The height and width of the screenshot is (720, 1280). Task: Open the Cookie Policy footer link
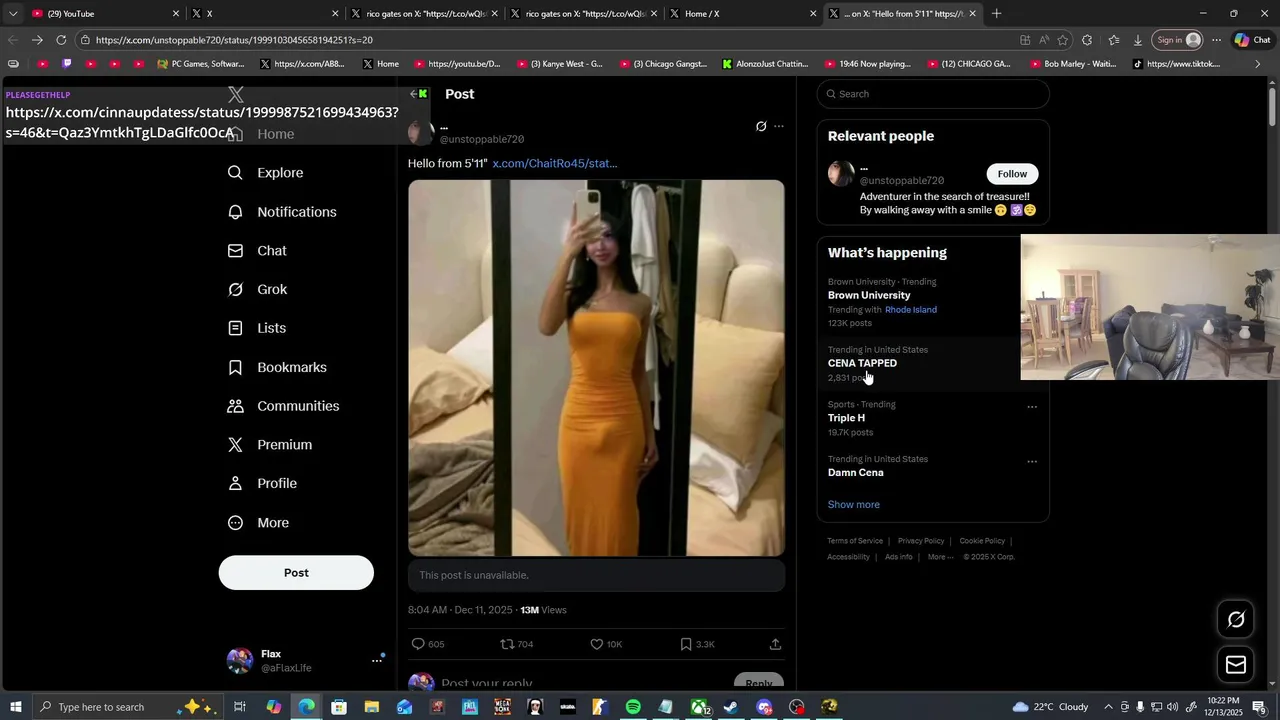point(982,541)
